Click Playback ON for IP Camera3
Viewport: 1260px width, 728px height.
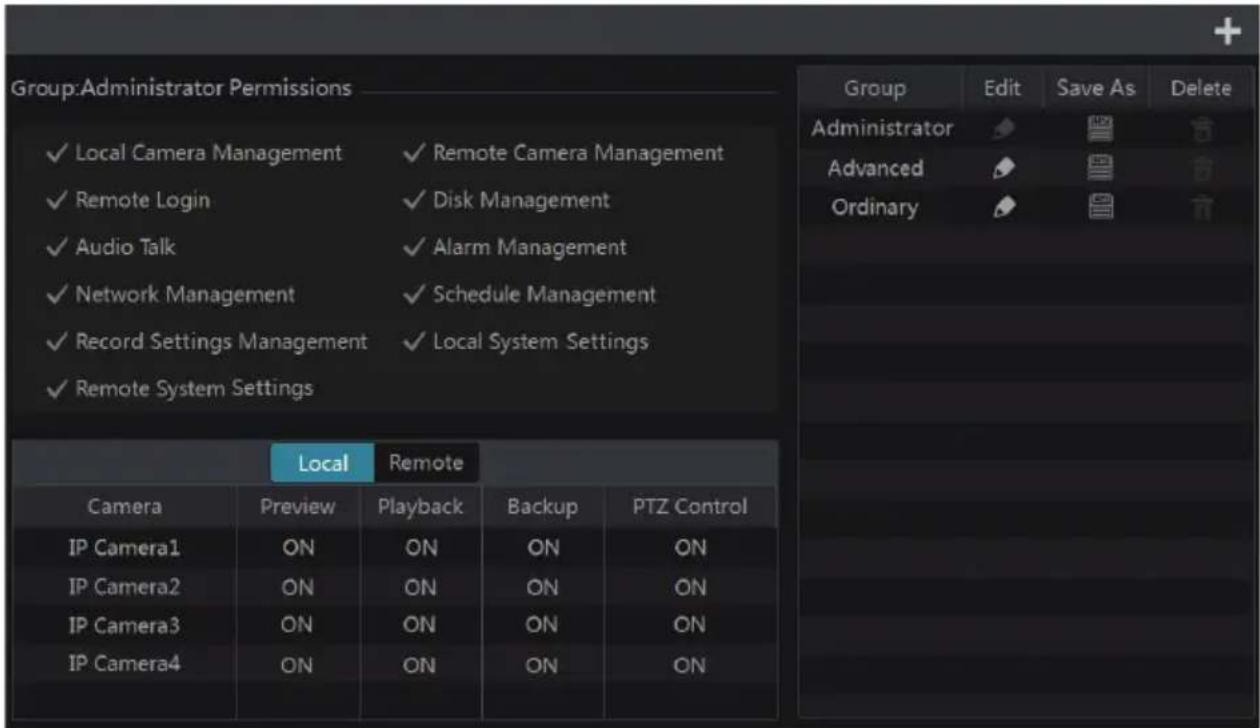click(420, 626)
